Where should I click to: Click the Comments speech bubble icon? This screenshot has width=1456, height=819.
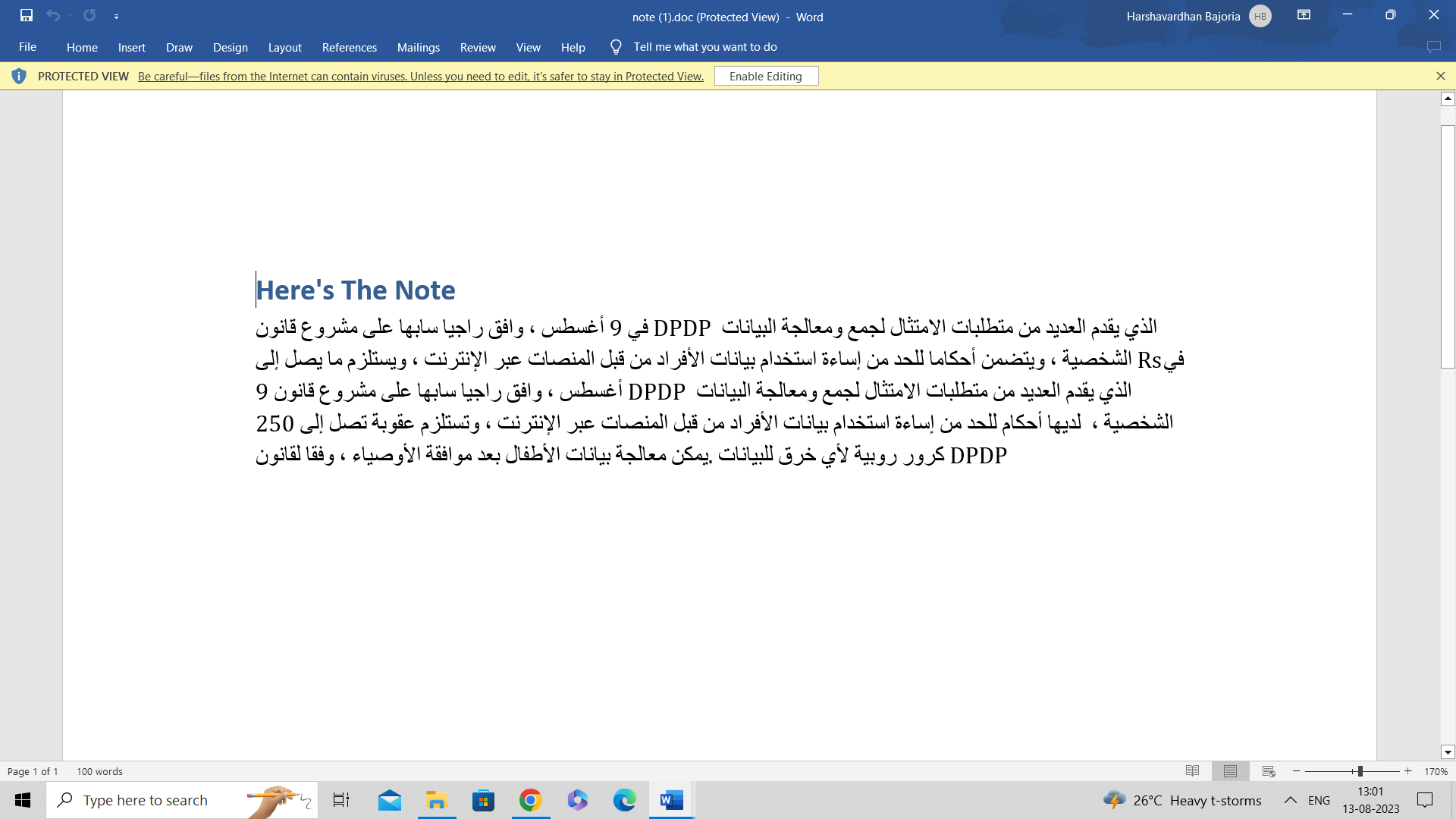(x=1433, y=47)
